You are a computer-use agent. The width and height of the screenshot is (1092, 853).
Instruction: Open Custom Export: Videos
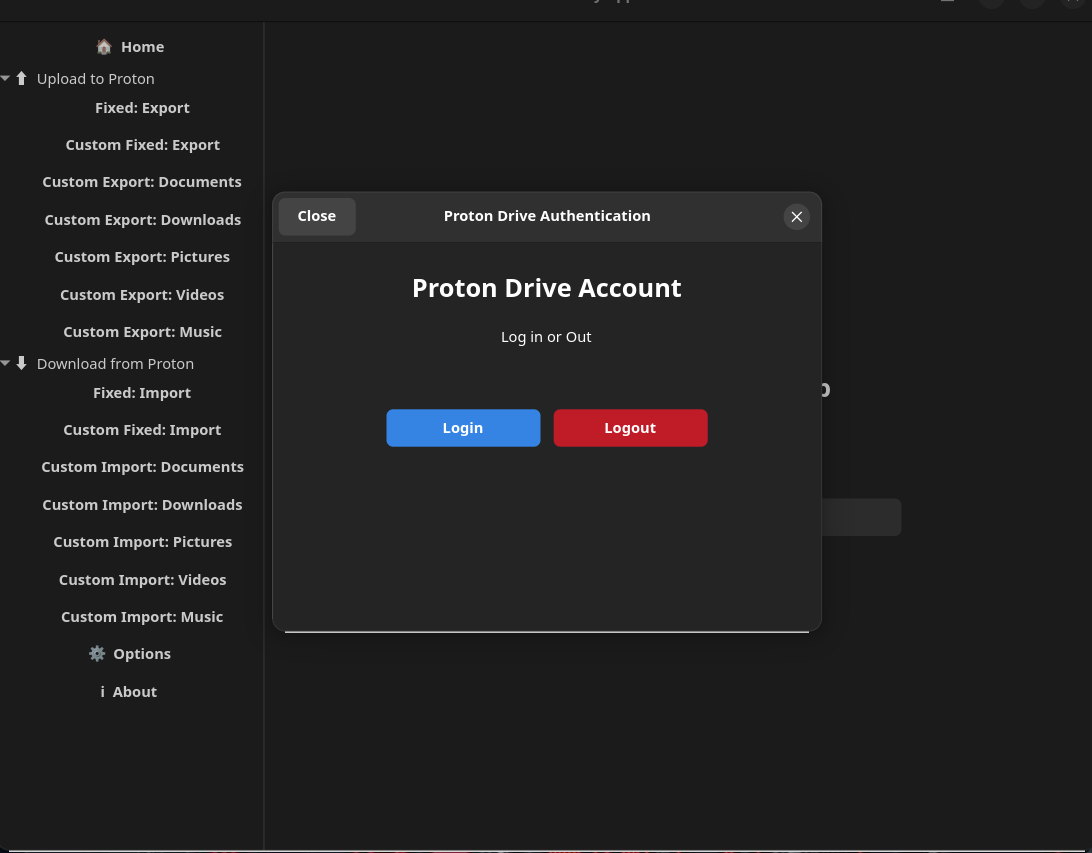[142, 295]
